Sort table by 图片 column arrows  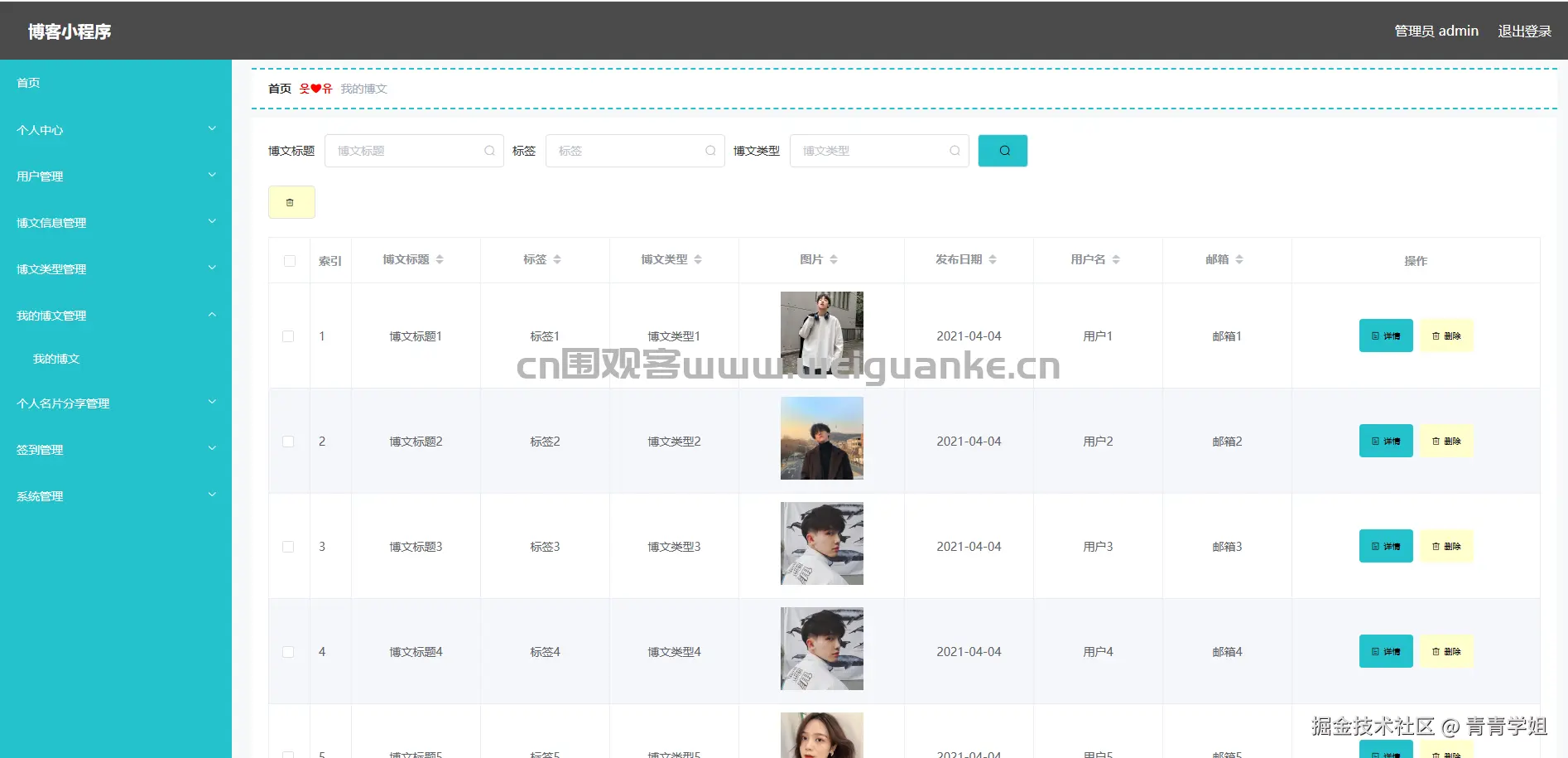[x=834, y=260]
